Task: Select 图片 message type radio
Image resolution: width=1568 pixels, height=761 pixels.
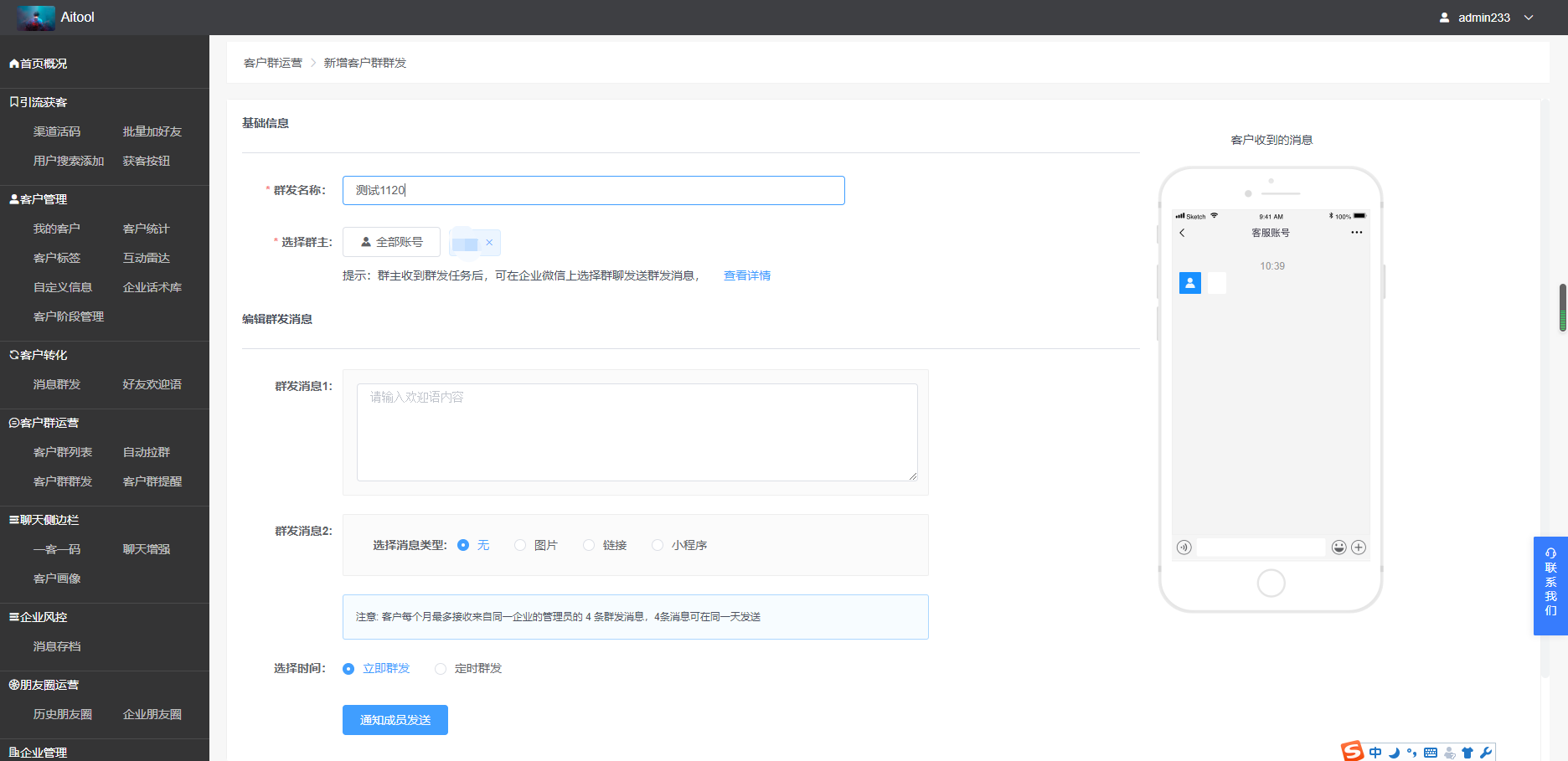Action: tap(520, 545)
